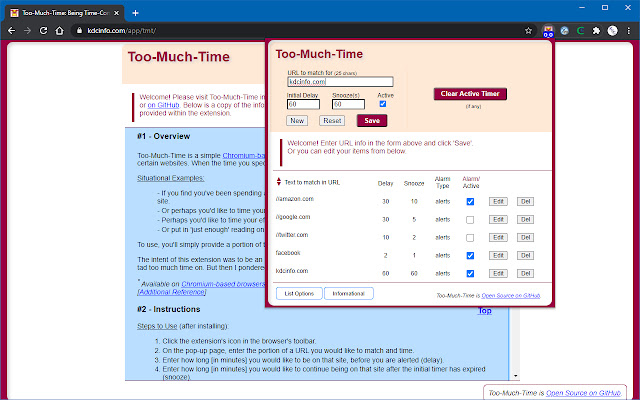Edit the google.com entry
Screen dimensions: 640x400
tap(498, 220)
